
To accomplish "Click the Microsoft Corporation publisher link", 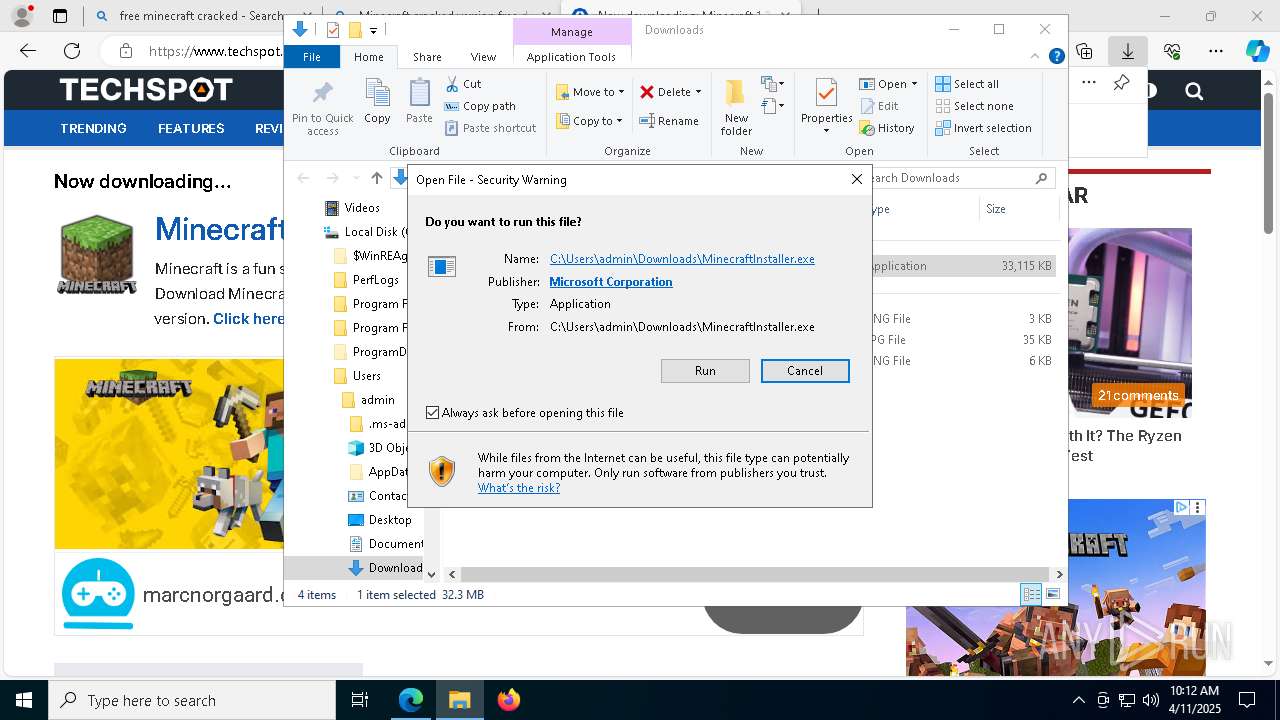I will [x=611, y=282].
